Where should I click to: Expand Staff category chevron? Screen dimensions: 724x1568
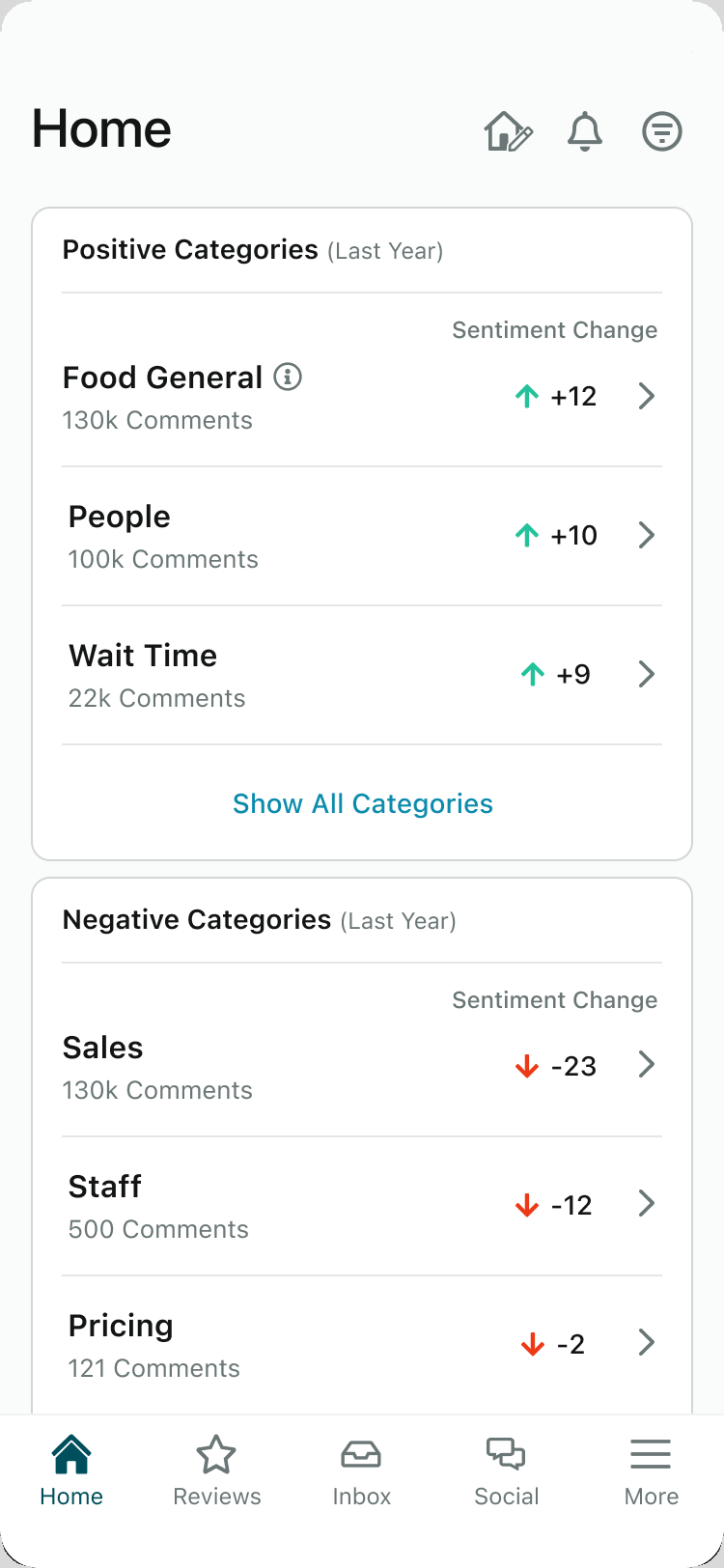point(647,1203)
